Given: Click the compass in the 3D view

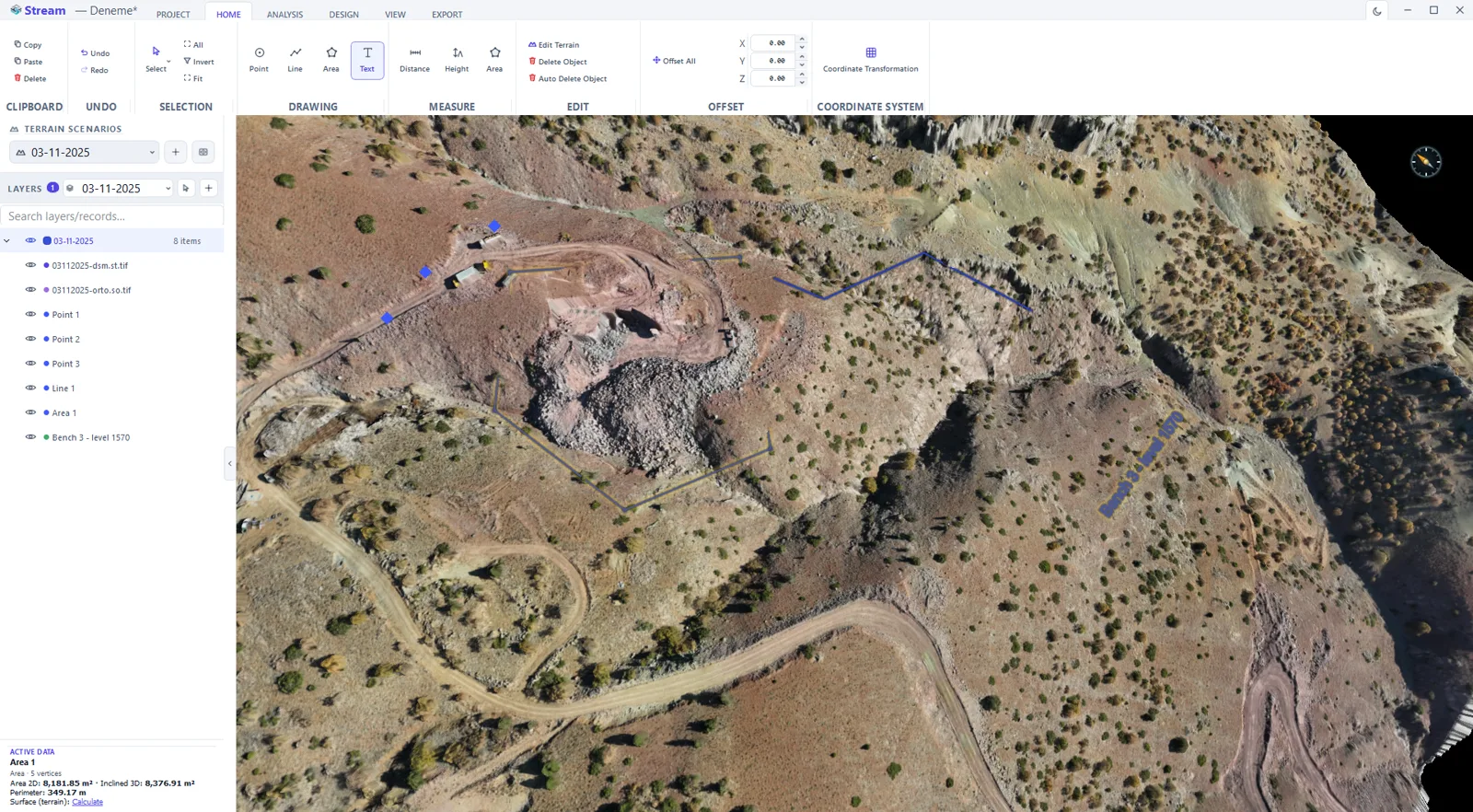Looking at the screenshot, I should click(1425, 162).
